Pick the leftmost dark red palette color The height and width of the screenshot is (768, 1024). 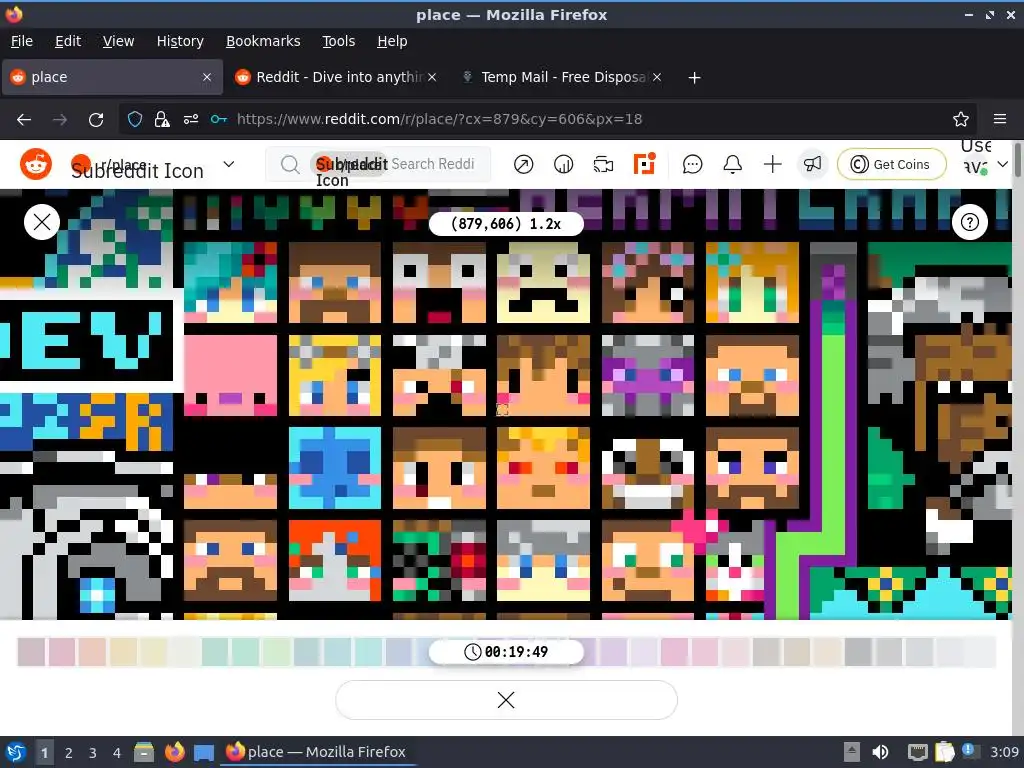coord(31,652)
